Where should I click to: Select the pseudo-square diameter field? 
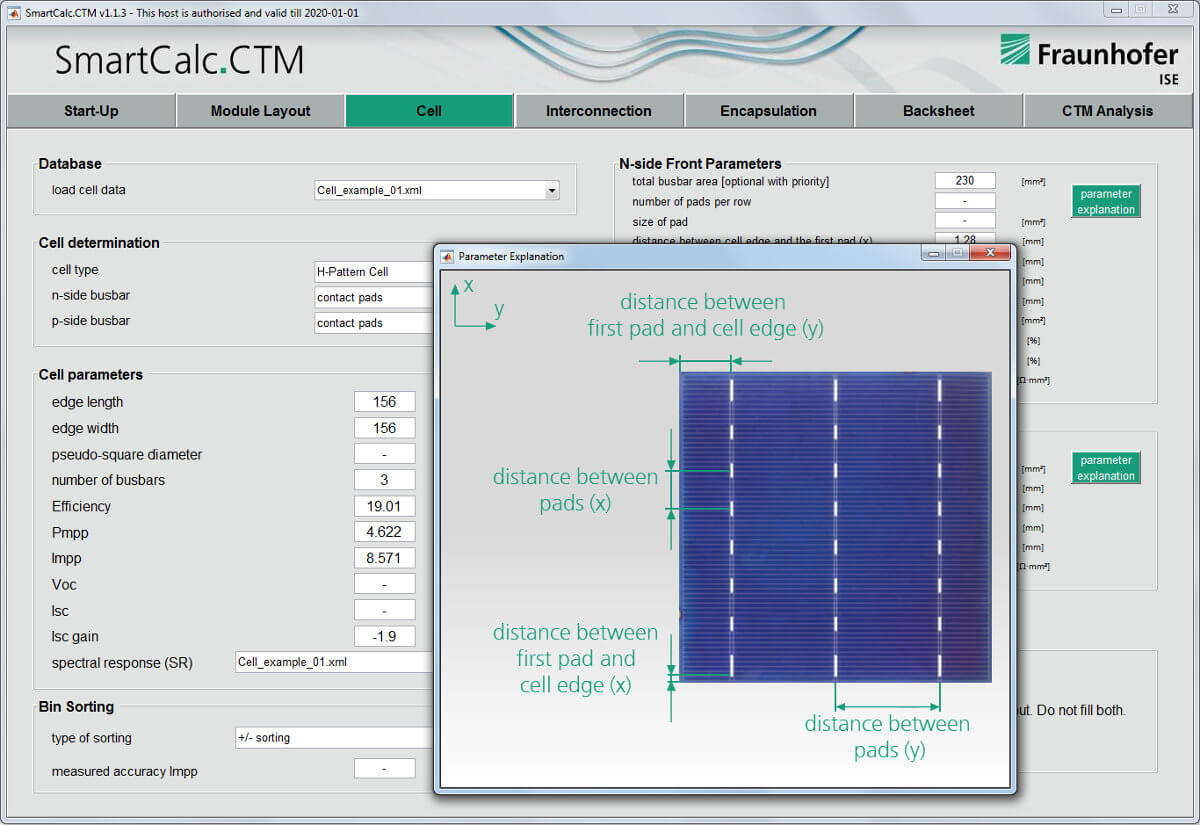[384, 454]
